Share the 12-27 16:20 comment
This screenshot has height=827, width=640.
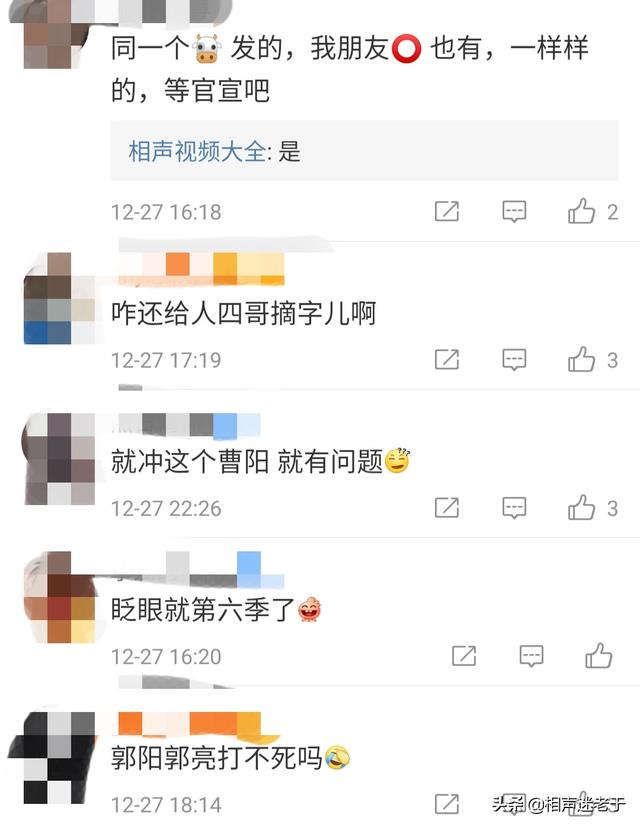(464, 656)
